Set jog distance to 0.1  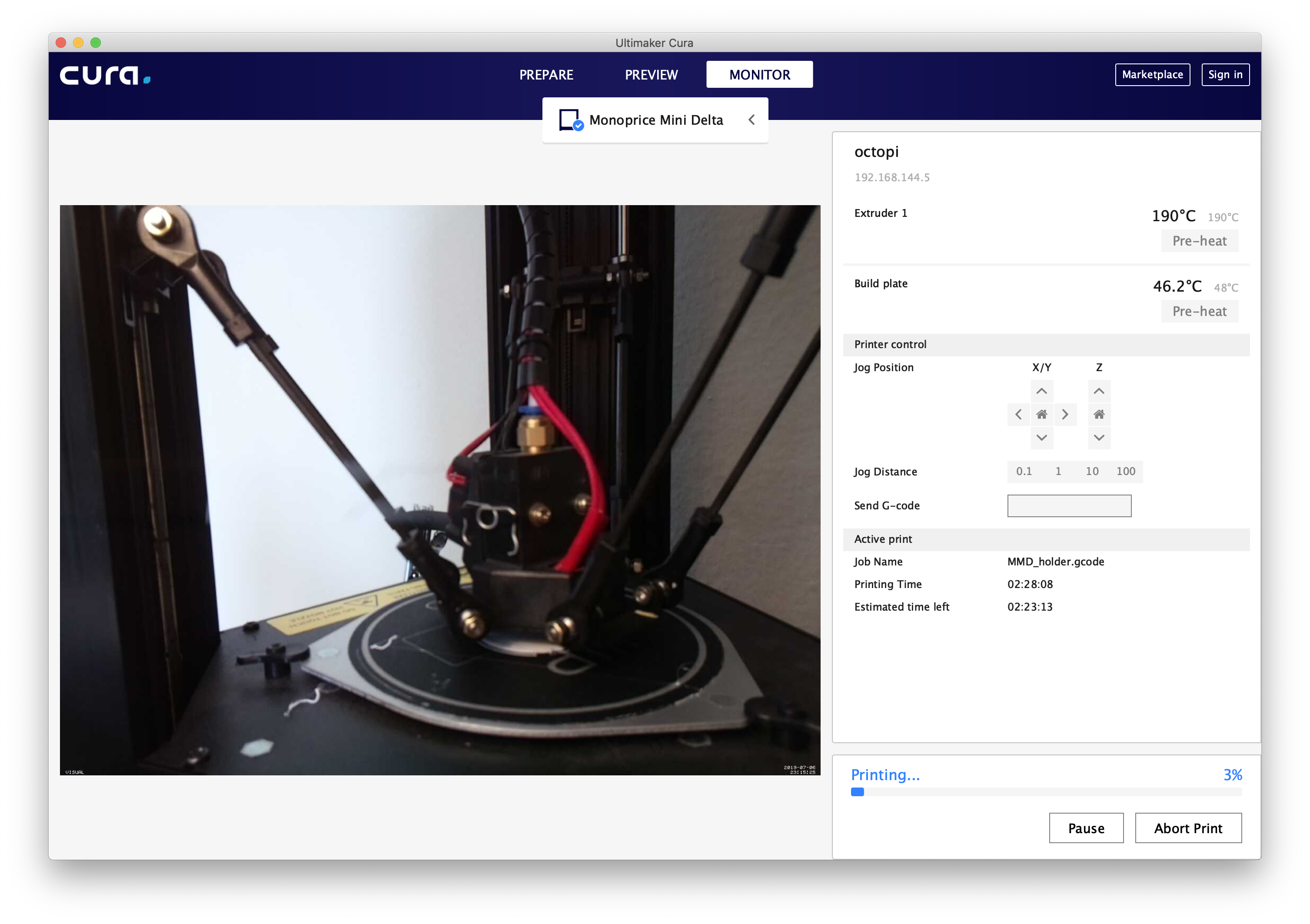(1024, 472)
